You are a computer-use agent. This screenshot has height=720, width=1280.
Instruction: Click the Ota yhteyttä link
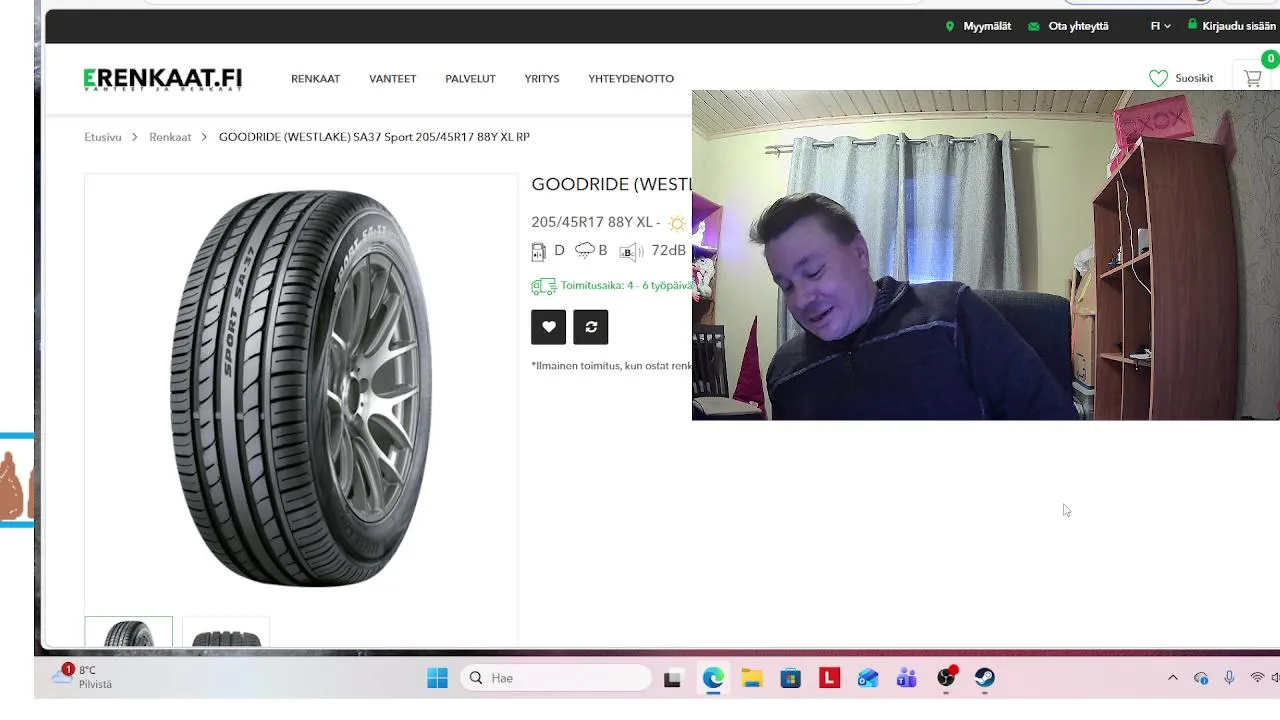click(x=1078, y=26)
